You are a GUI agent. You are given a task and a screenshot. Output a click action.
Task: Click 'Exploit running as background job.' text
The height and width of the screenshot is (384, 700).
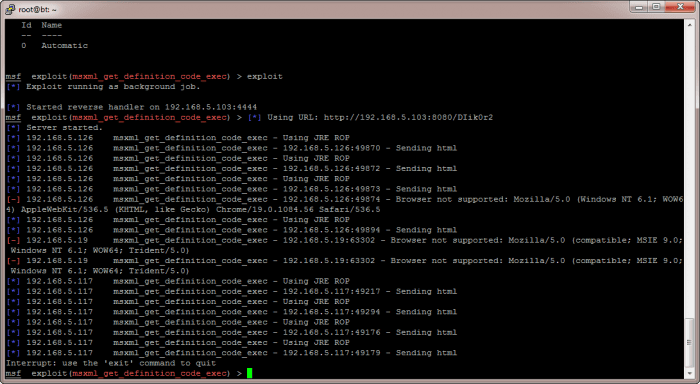tap(113, 87)
